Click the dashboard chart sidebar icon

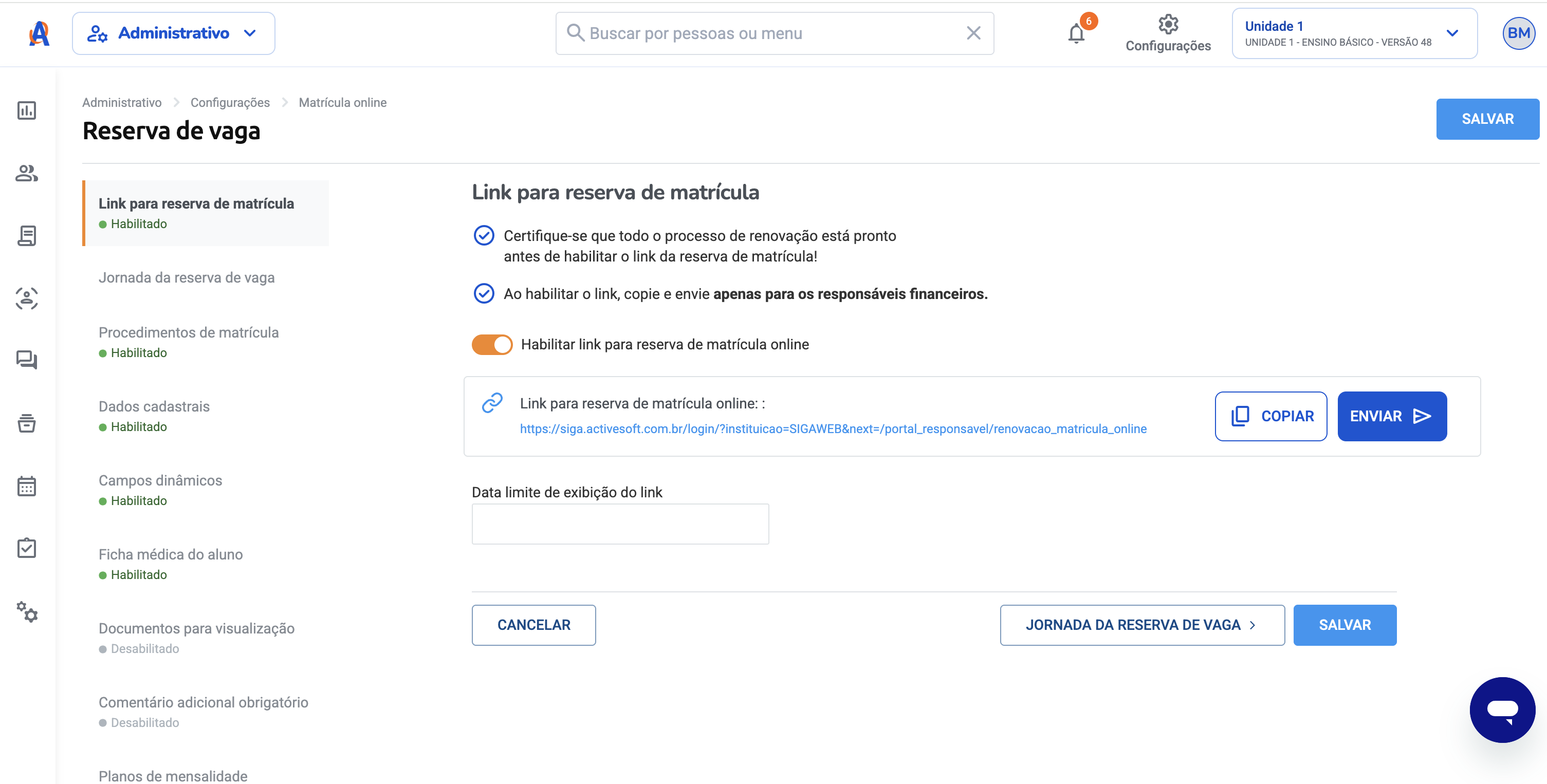click(26, 110)
